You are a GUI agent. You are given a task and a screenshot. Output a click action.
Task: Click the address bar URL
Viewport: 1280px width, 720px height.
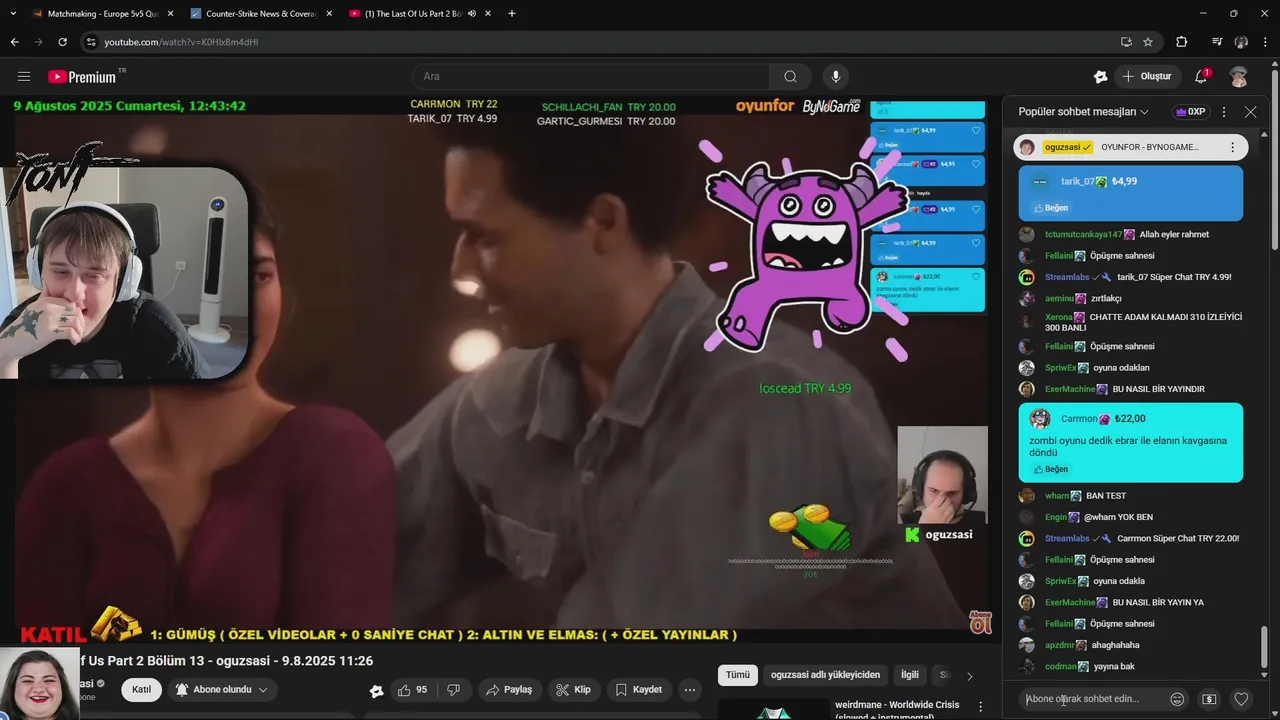pos(181,42)
